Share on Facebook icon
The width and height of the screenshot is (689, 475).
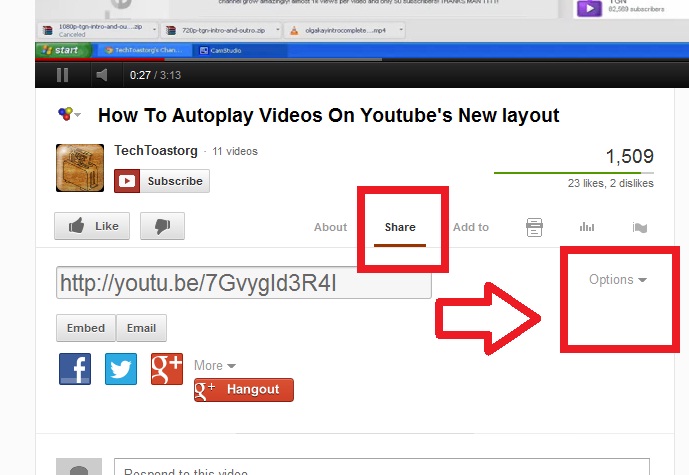[75, 369]
